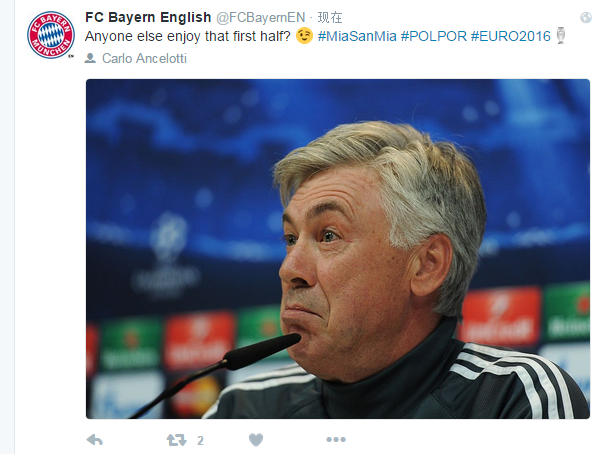Open the #EURO2016 hashtag link

pyautogui.click(x=511, y=36)
